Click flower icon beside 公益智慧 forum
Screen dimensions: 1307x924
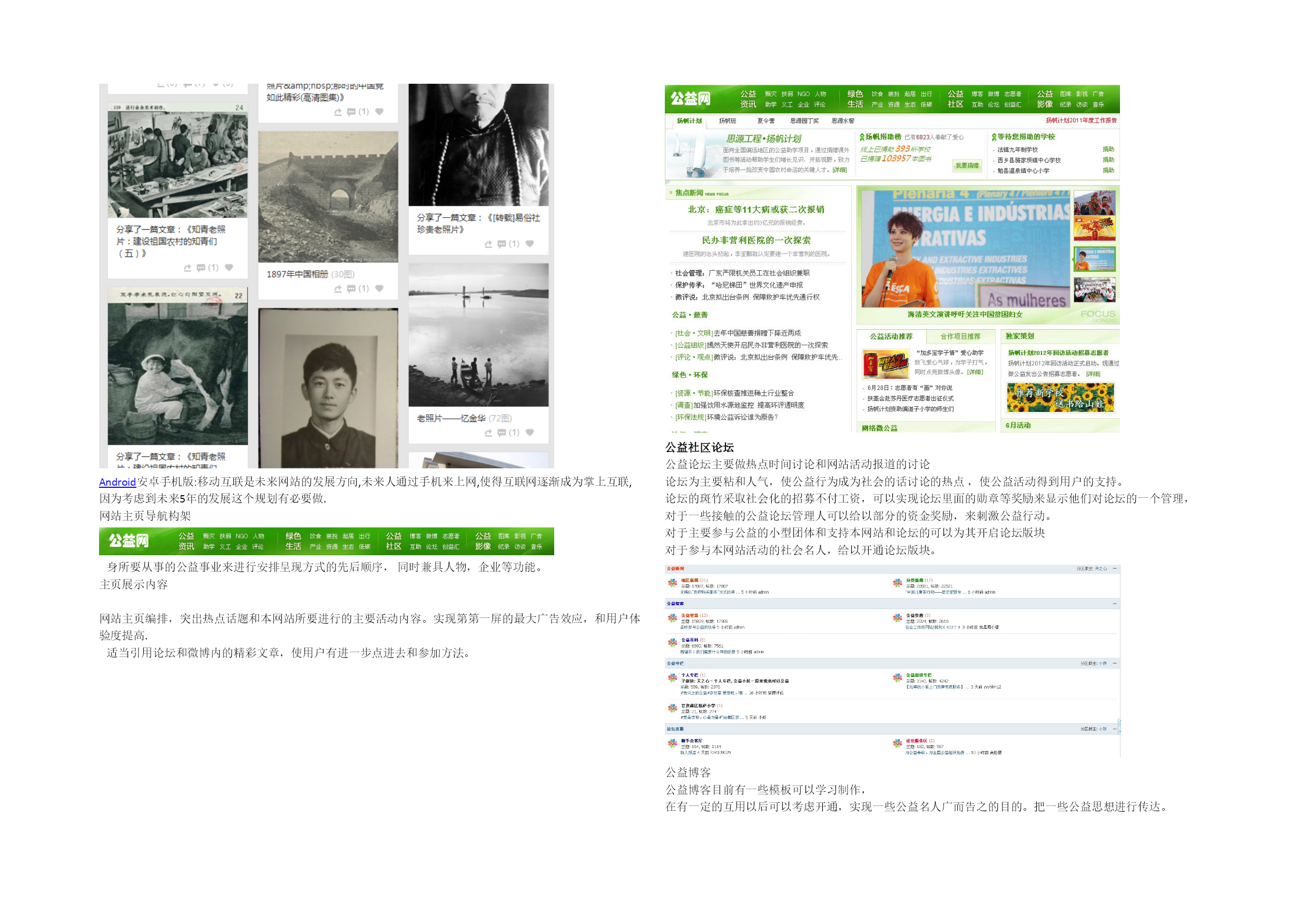[x=672, y=618]
